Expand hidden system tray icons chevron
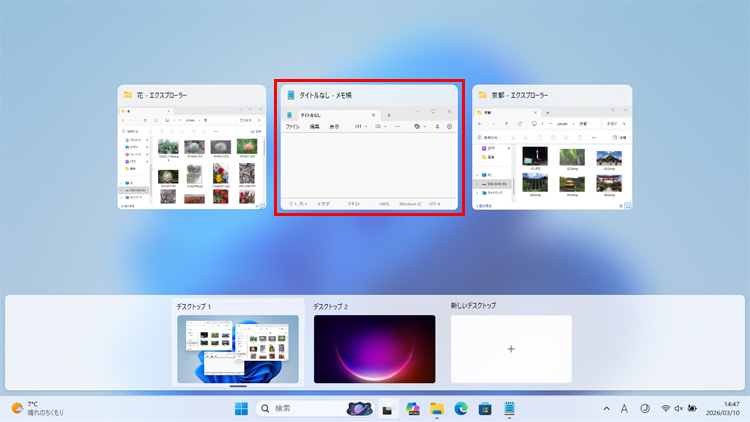 pyautogui.click(x=606, y=408)
